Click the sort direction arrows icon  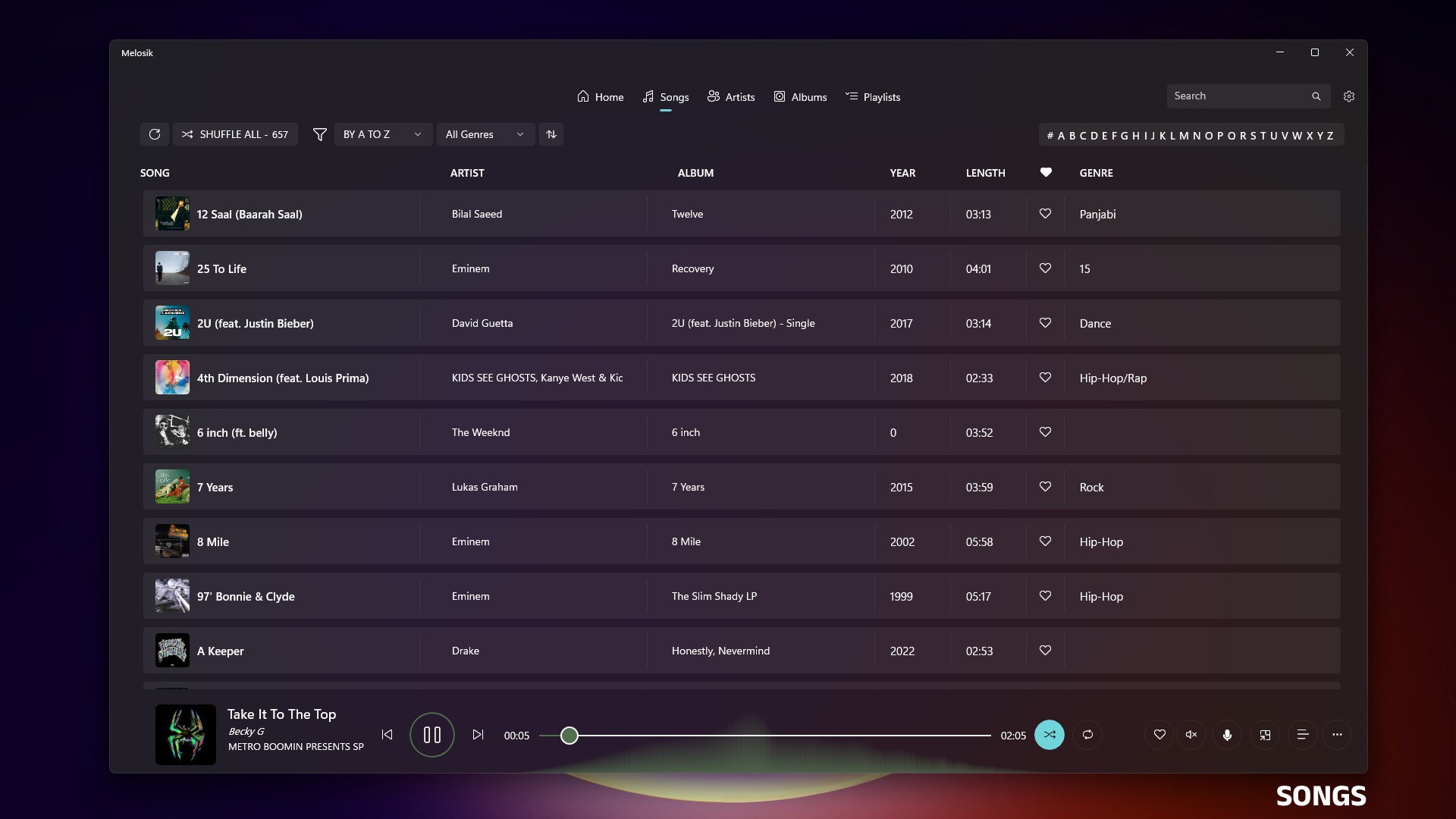point(551,134)
